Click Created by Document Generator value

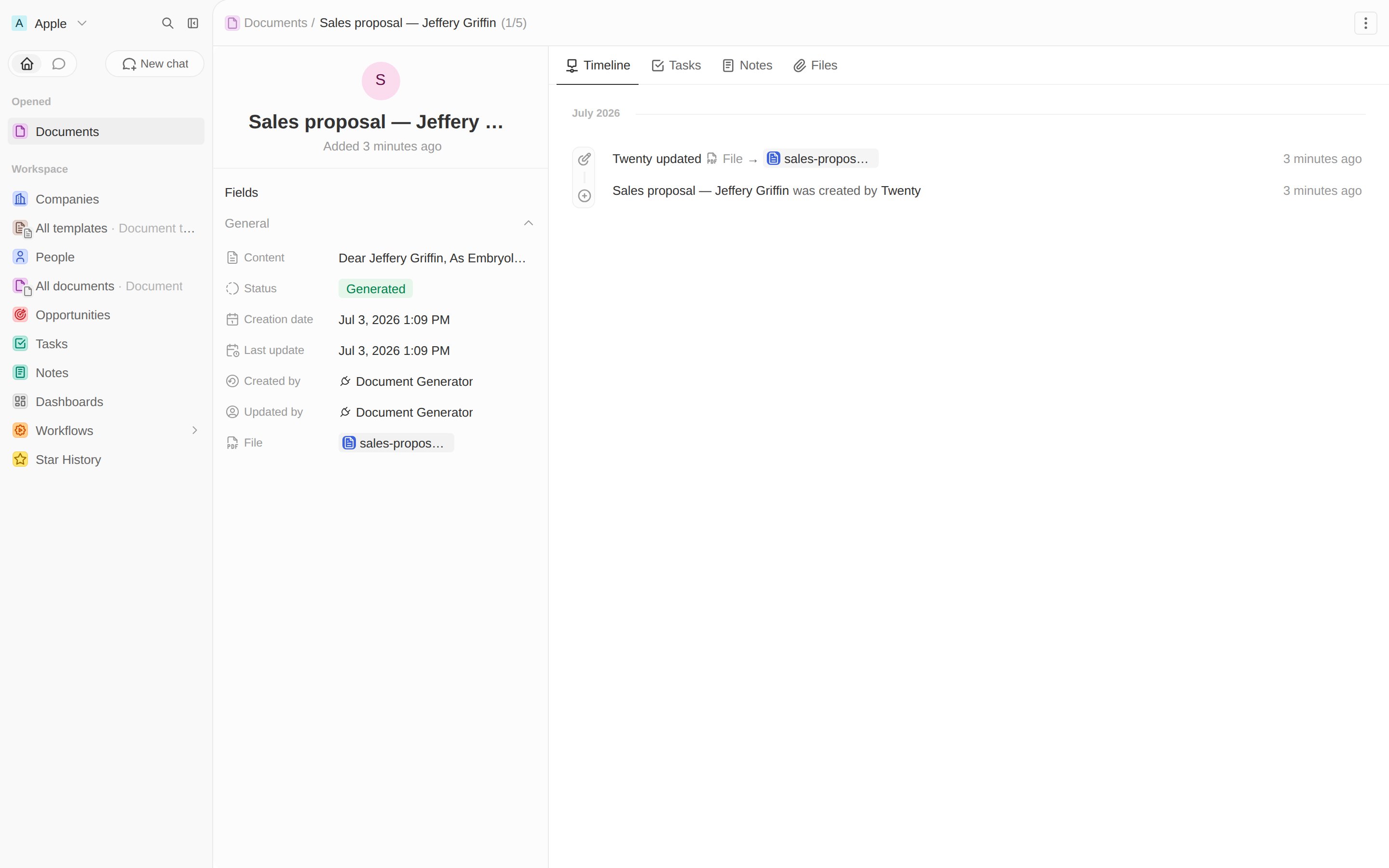[406, 381]
